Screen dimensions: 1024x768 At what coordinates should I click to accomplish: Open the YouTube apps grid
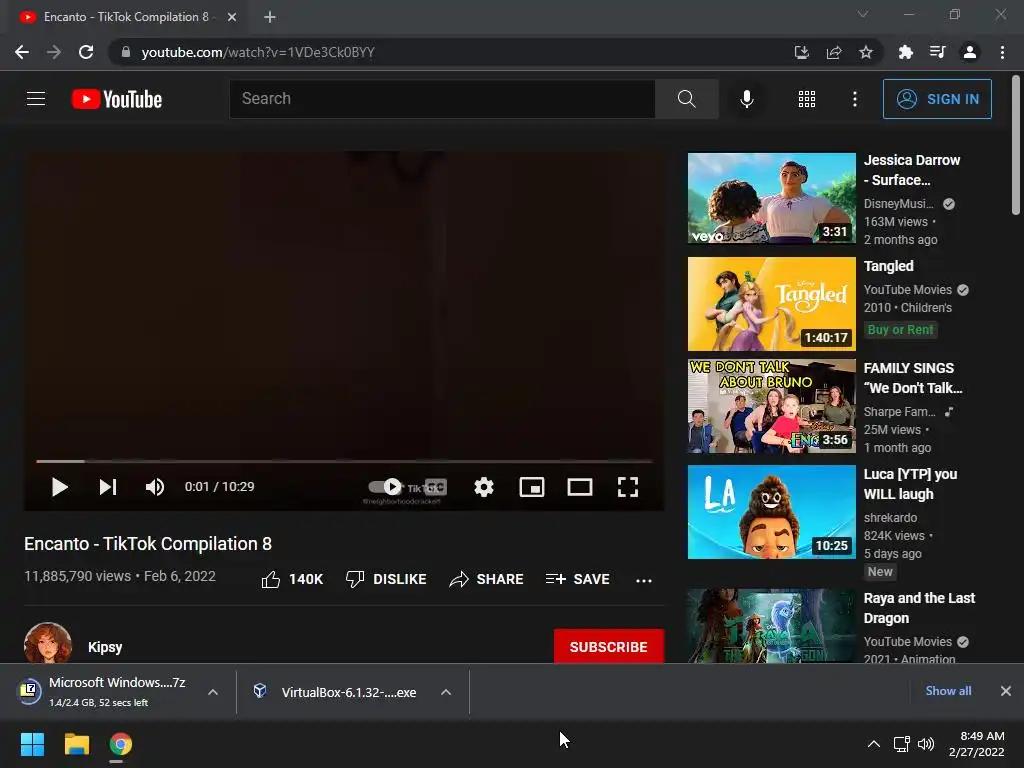(x=807, y=99)
